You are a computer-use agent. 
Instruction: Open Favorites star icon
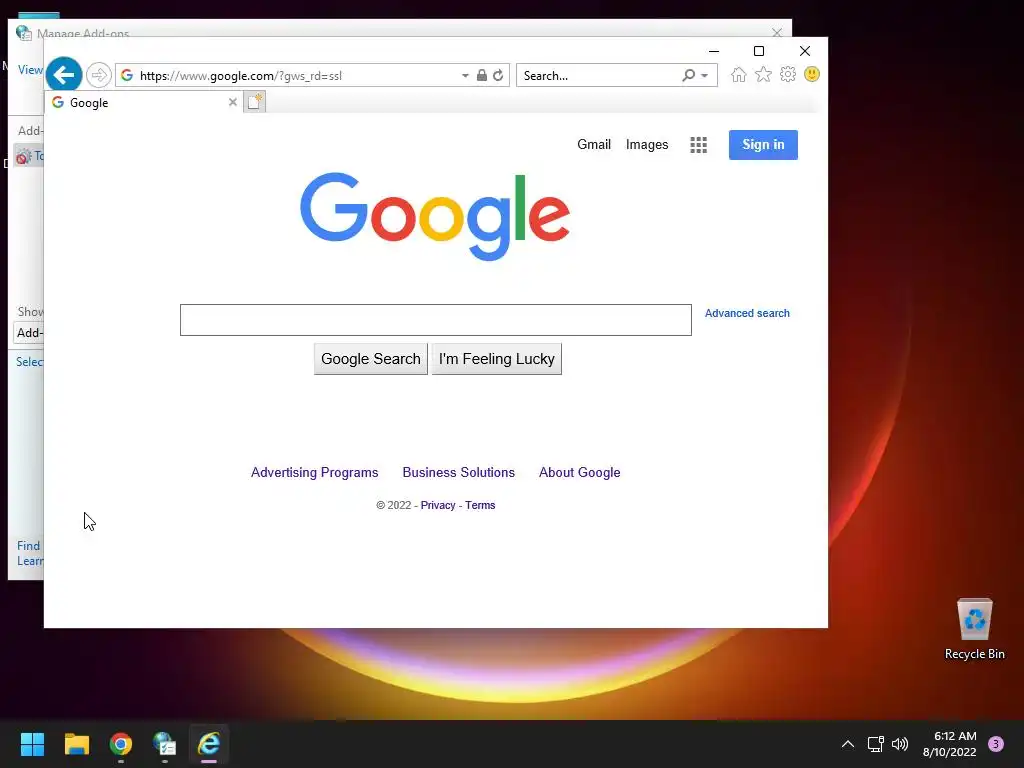click(763, 74)
